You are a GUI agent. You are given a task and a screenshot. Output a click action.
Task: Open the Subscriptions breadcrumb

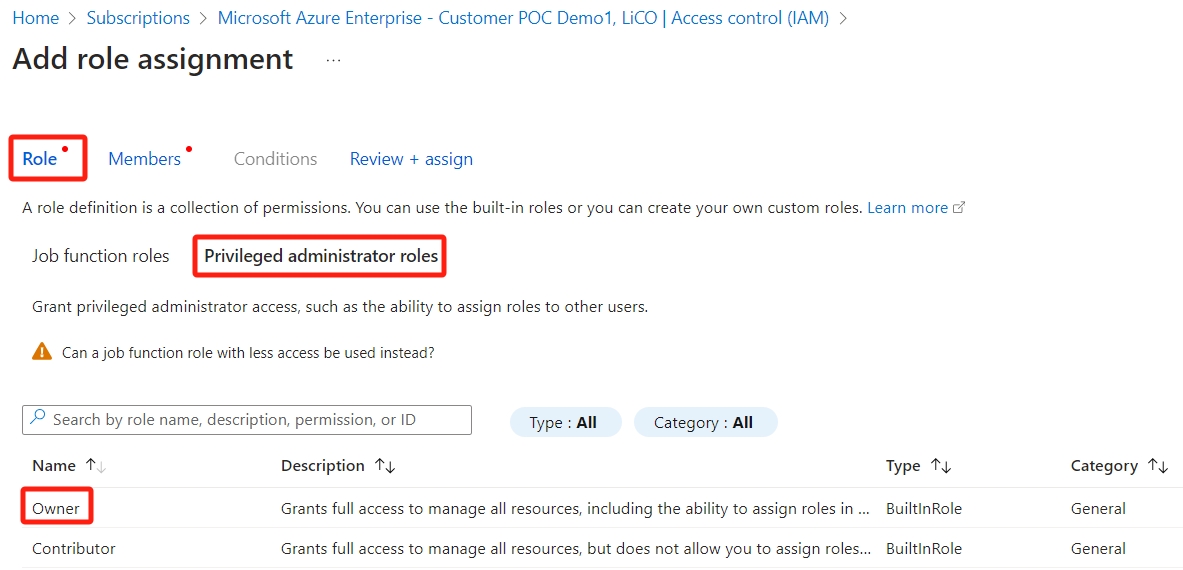[x=138, y=18]
